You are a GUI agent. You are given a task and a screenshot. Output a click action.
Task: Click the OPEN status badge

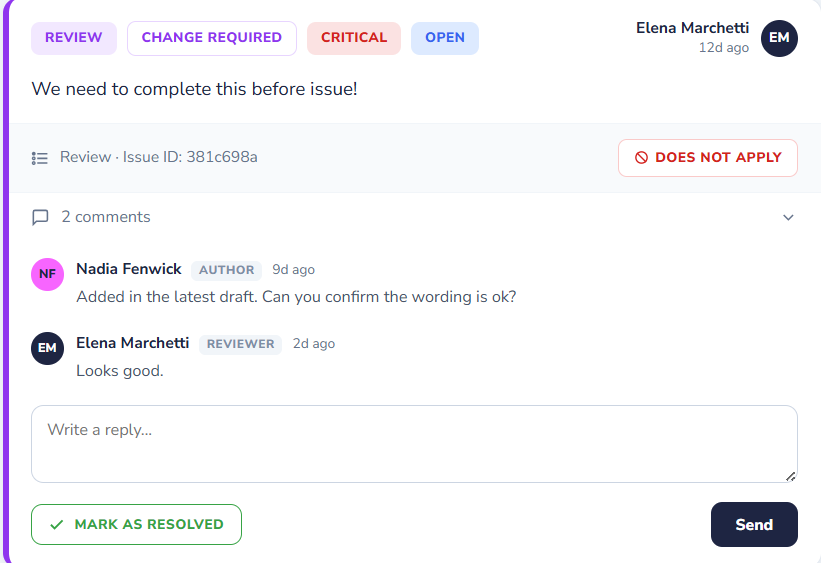445,38
